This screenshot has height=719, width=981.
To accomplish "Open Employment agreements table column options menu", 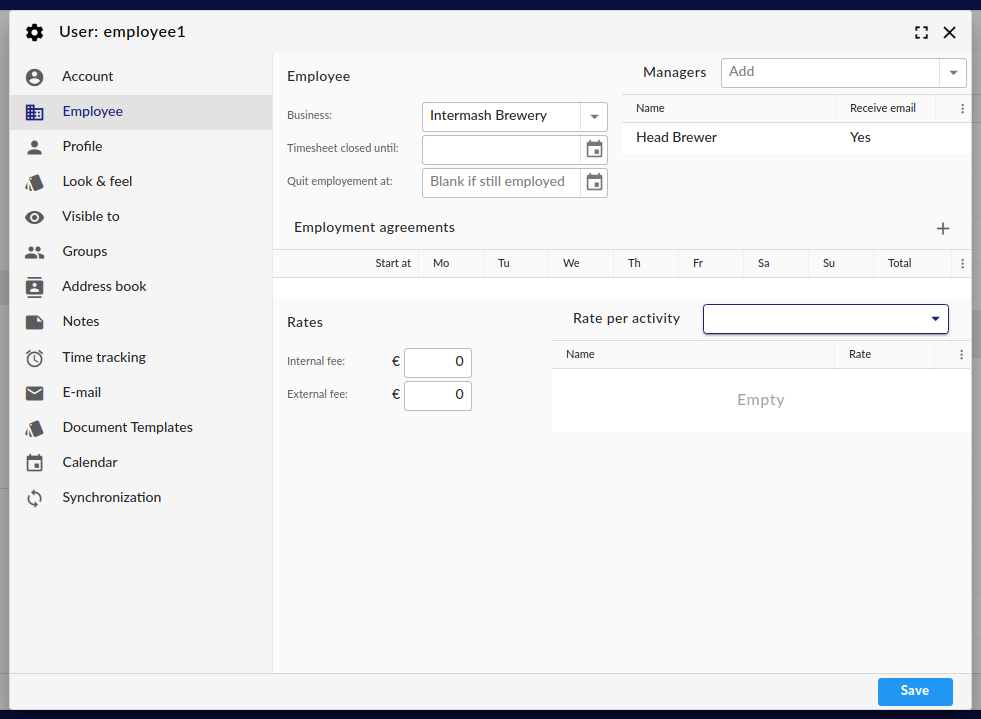I will [x=962, y=263].
